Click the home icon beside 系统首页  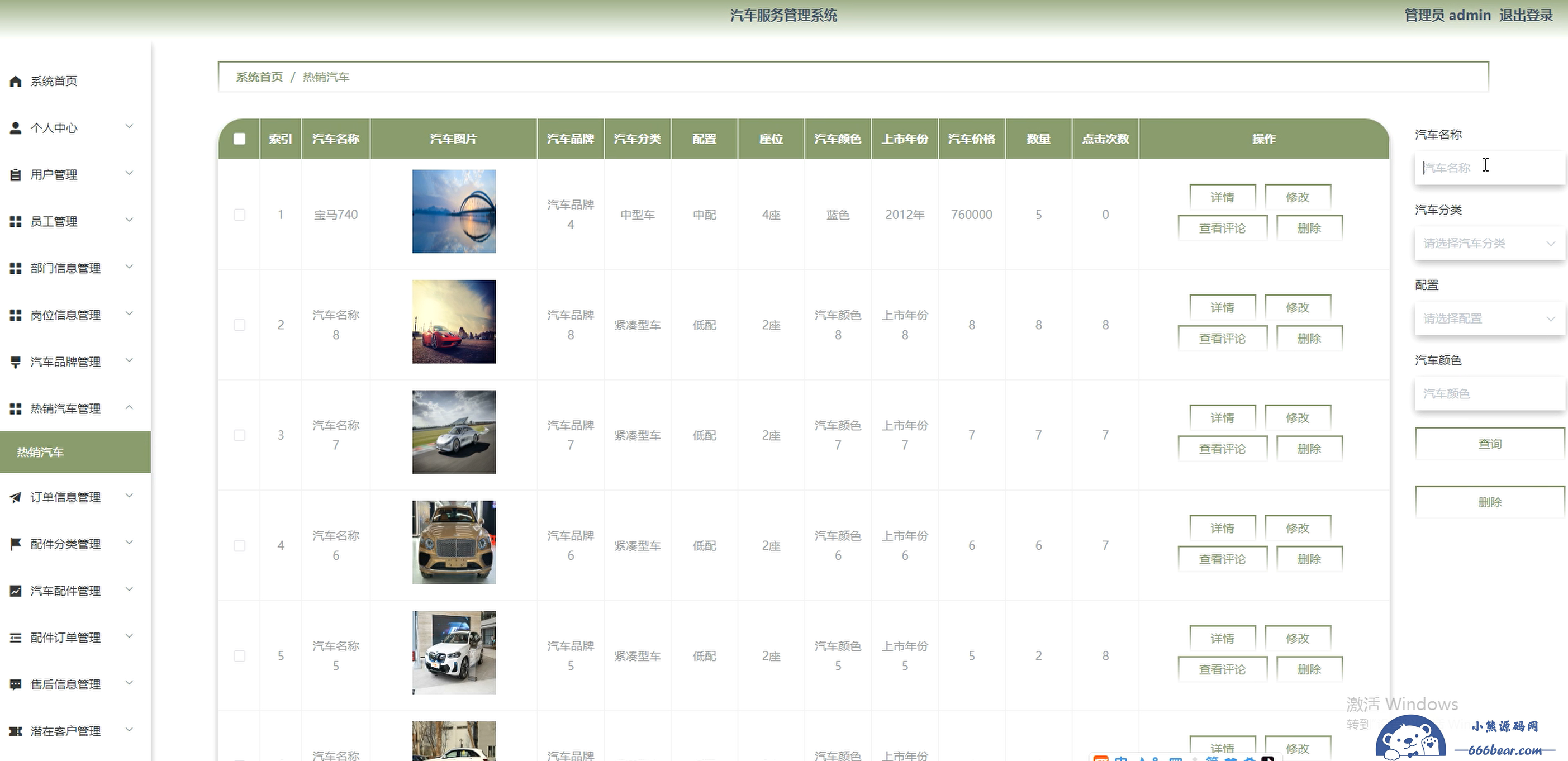[16, 81]
